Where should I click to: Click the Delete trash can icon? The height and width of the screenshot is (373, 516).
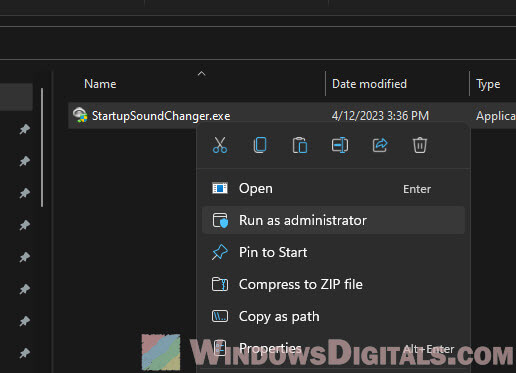420,145
